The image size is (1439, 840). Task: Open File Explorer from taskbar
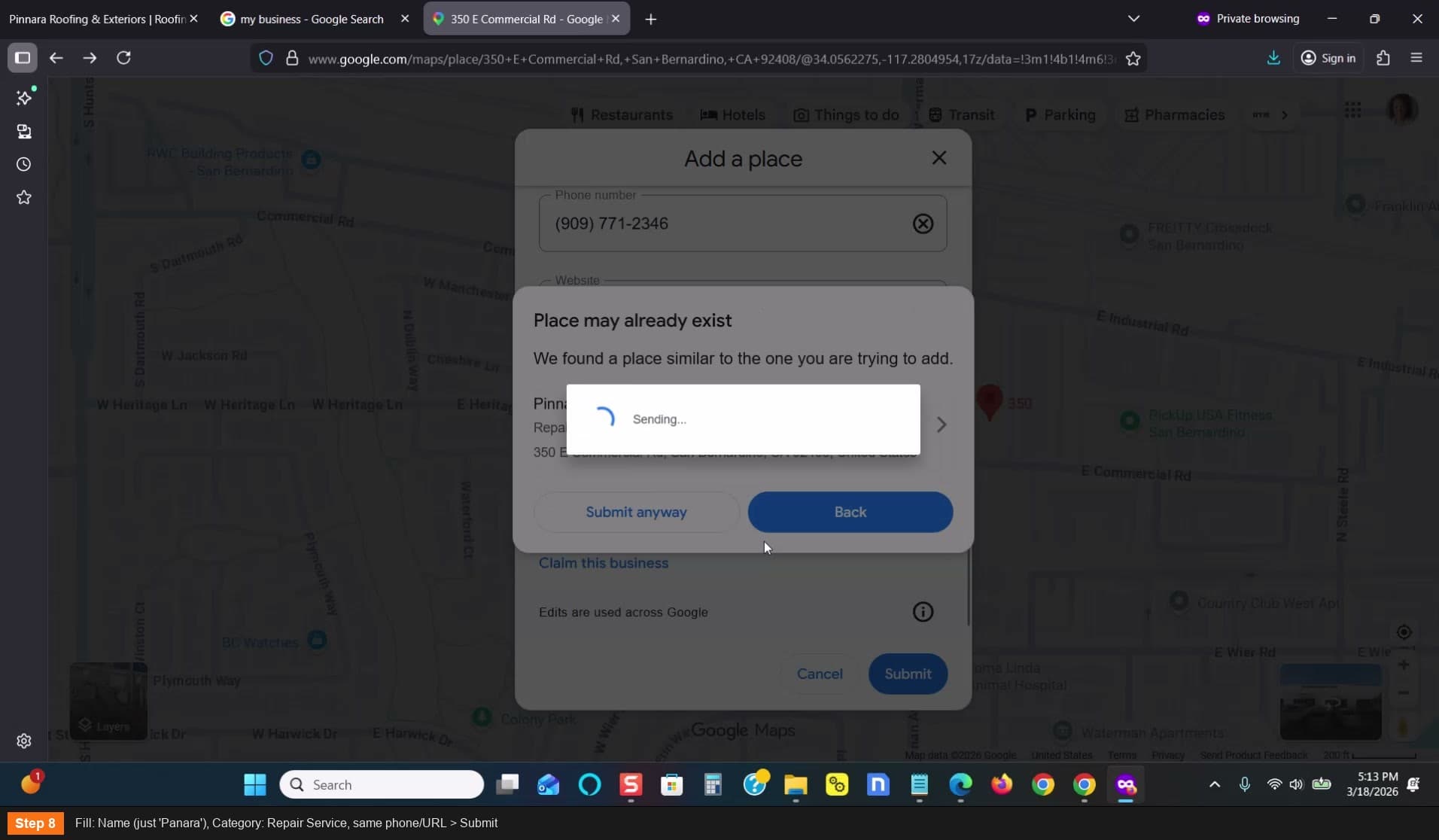pos(796,785)
